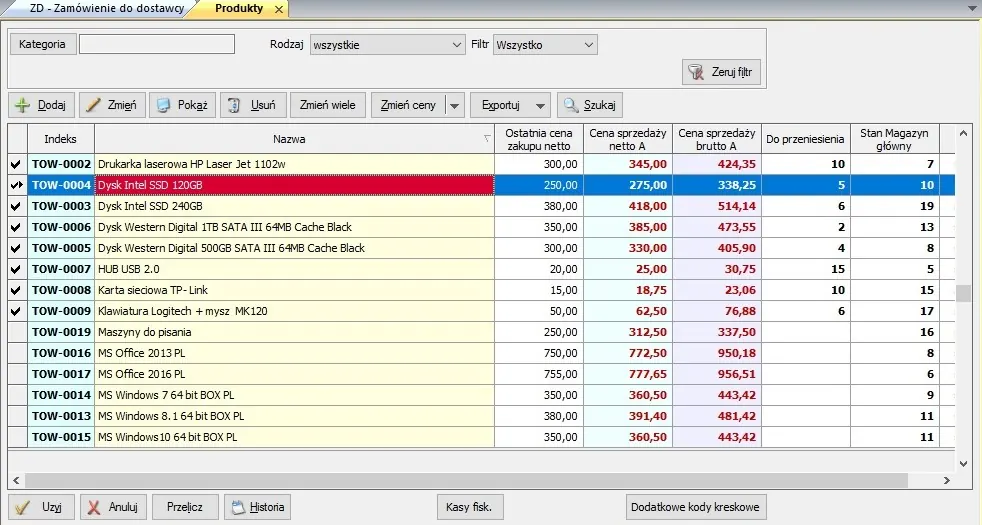Screen dimensions: 982x525
Task: Select the row MS Windows 8.1 64 bit BOX PL
Action: 481,416
